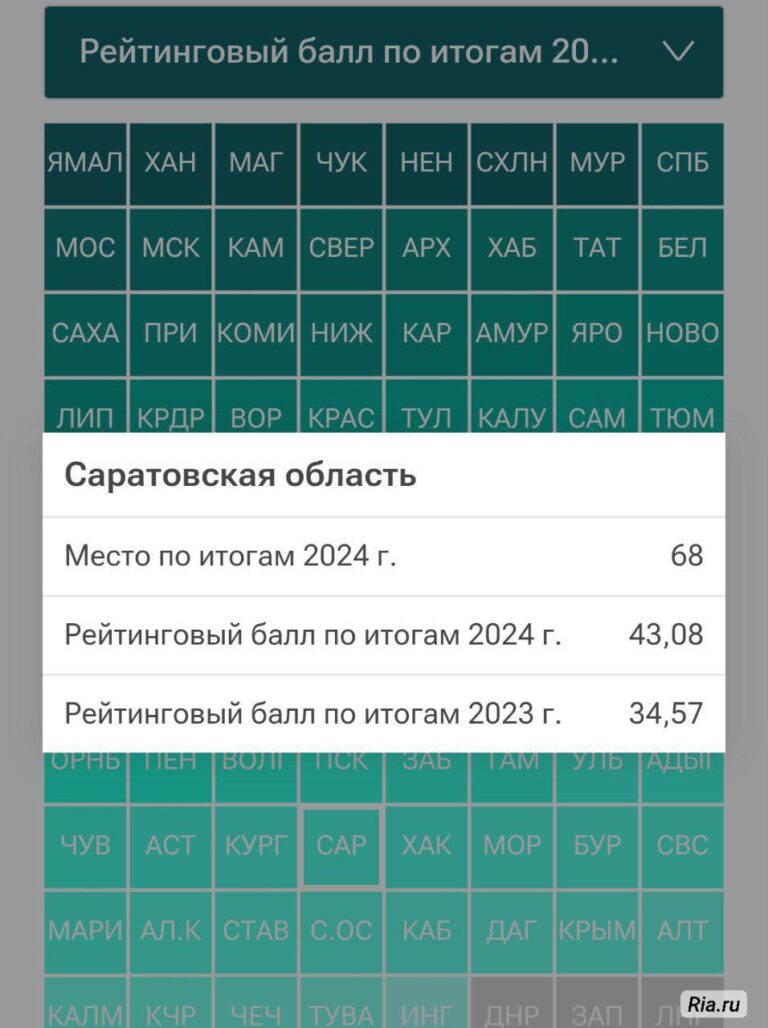Image resolution: width=768 pixels, height=1028 pixels.
Task: Click the САХА region tile
Action: pyautogui.click(x=85, y=333)
